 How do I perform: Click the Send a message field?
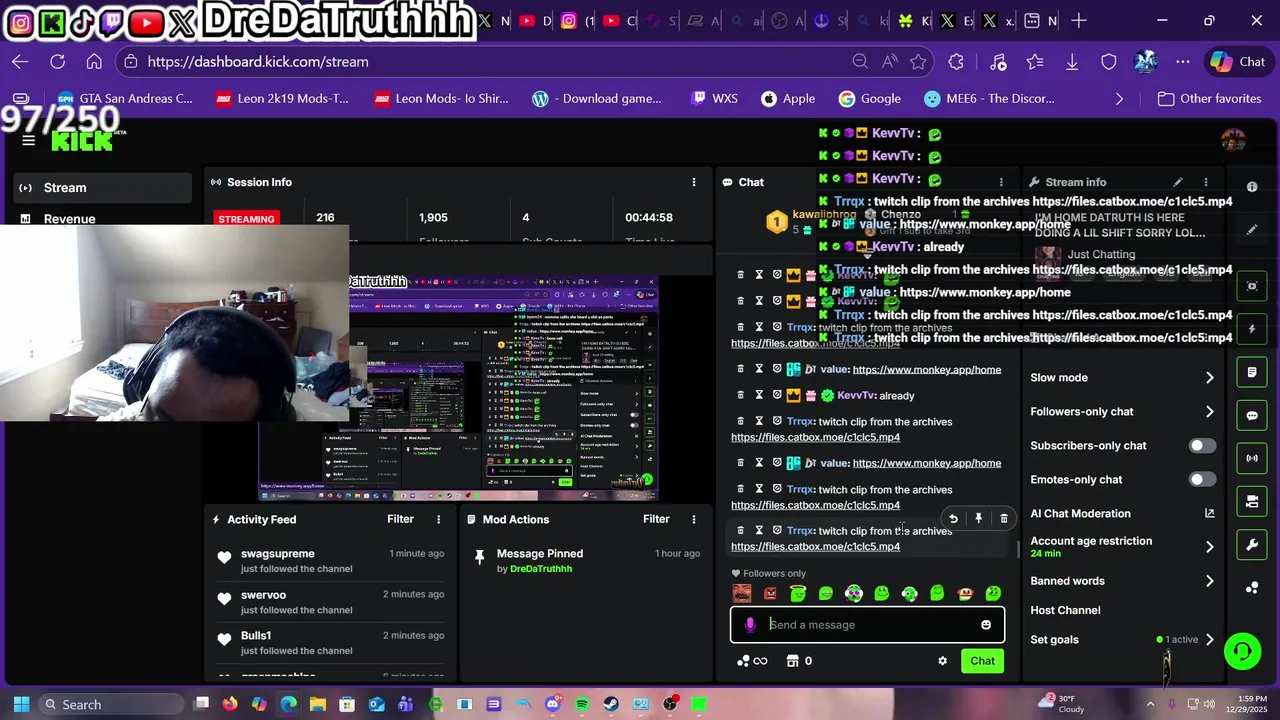[x=868, y=625]
